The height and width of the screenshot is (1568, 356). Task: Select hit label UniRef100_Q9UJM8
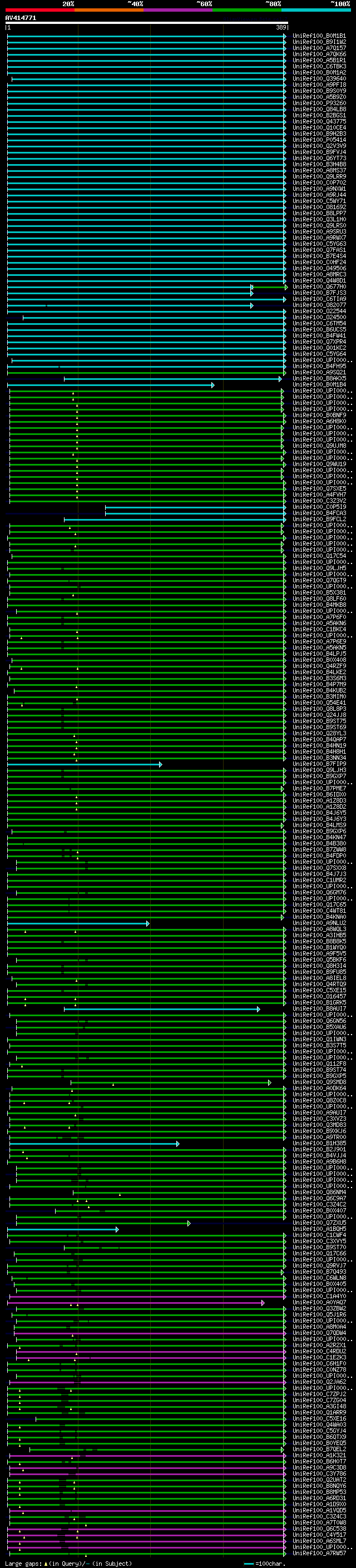[319, 446]
